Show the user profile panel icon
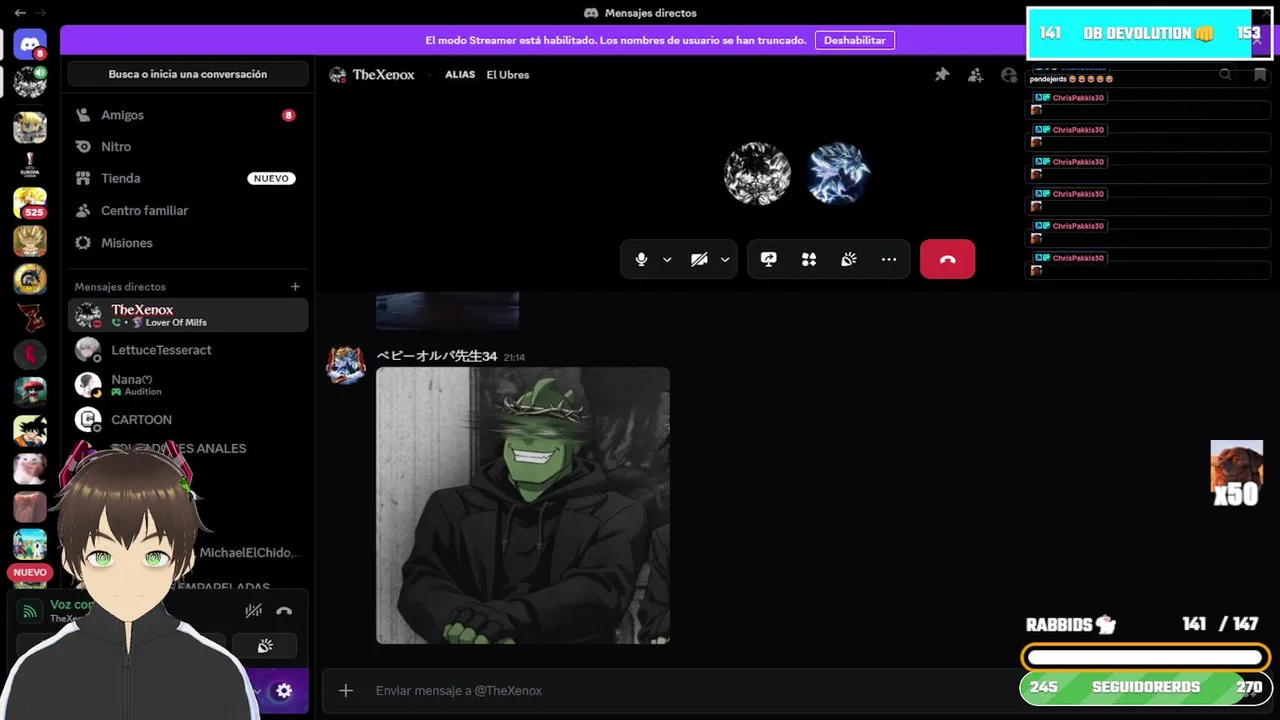 point(1009,75)
